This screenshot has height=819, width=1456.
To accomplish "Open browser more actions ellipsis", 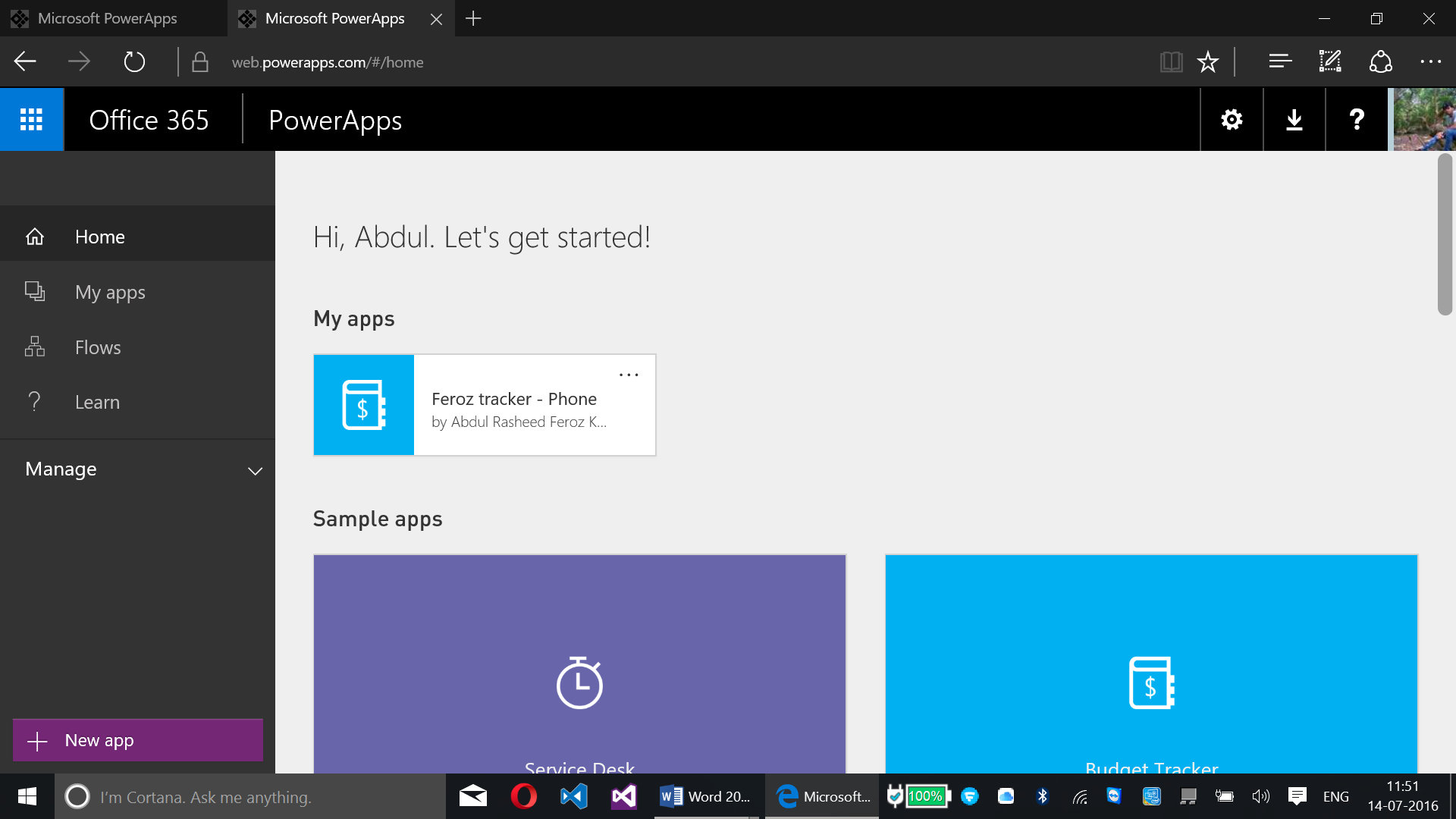I will pyautogui.click(x=1430, y=61).
